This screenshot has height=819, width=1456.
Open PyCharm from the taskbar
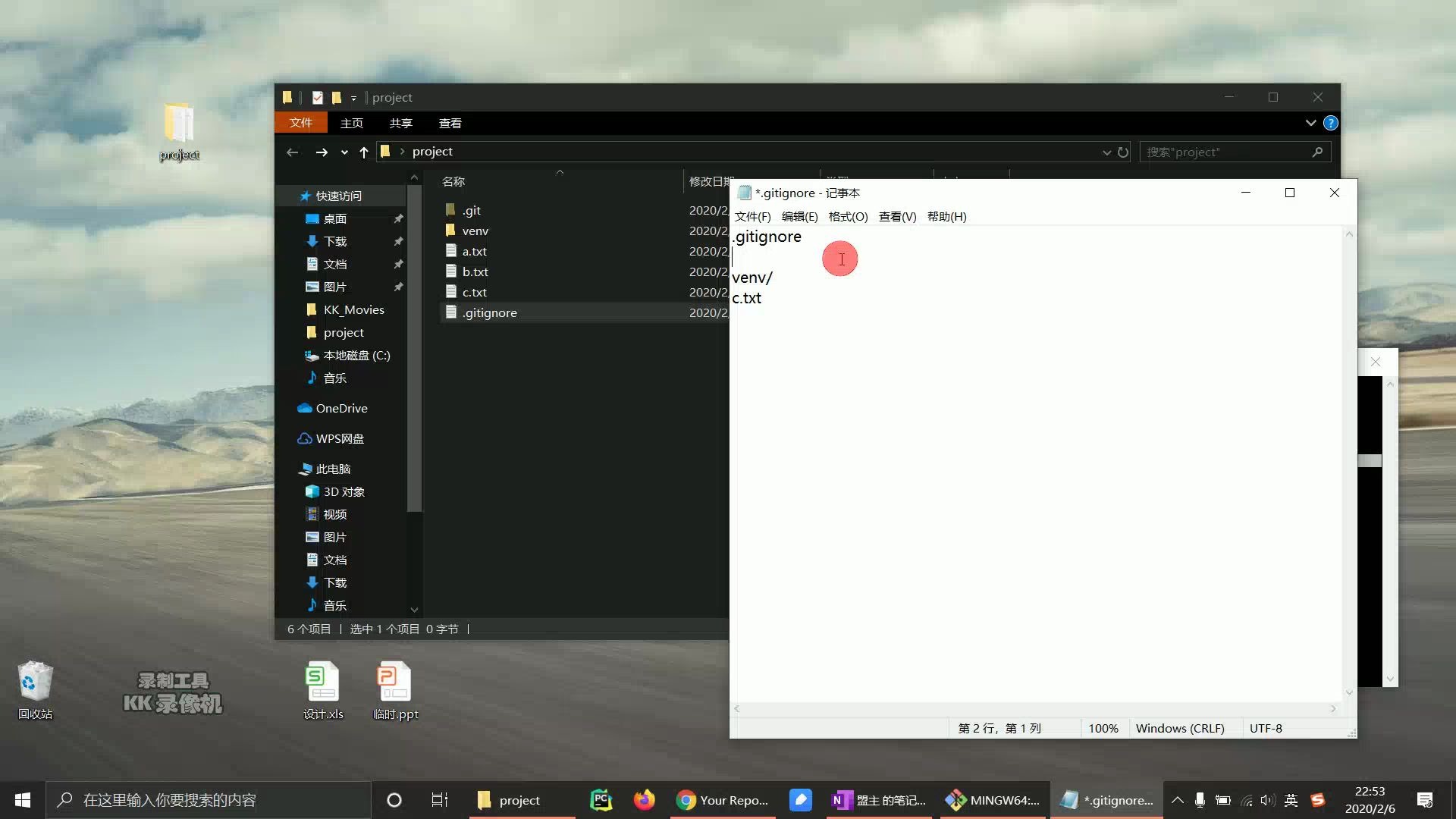pyautogui.click(x=601, y=800)
